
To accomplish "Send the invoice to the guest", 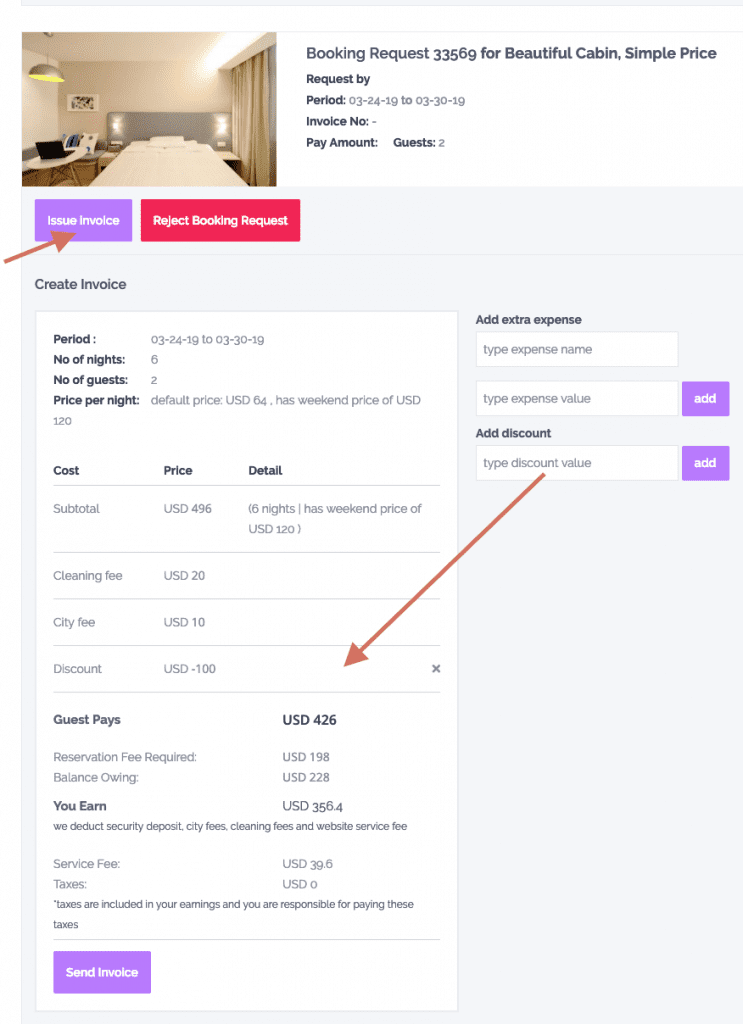I will 101,971.
